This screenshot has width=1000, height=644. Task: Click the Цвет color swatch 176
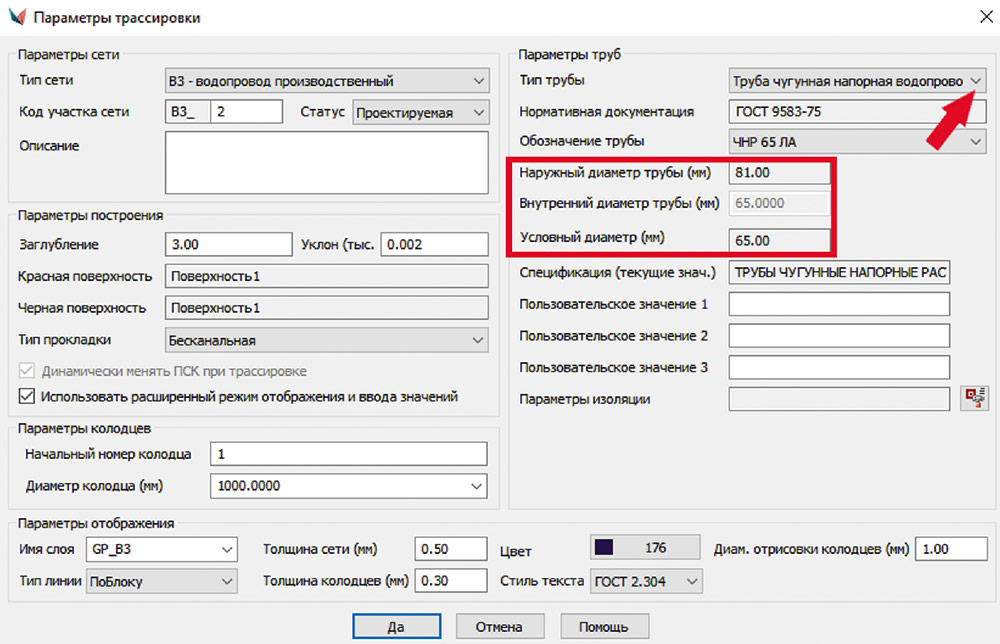point(643,548)
